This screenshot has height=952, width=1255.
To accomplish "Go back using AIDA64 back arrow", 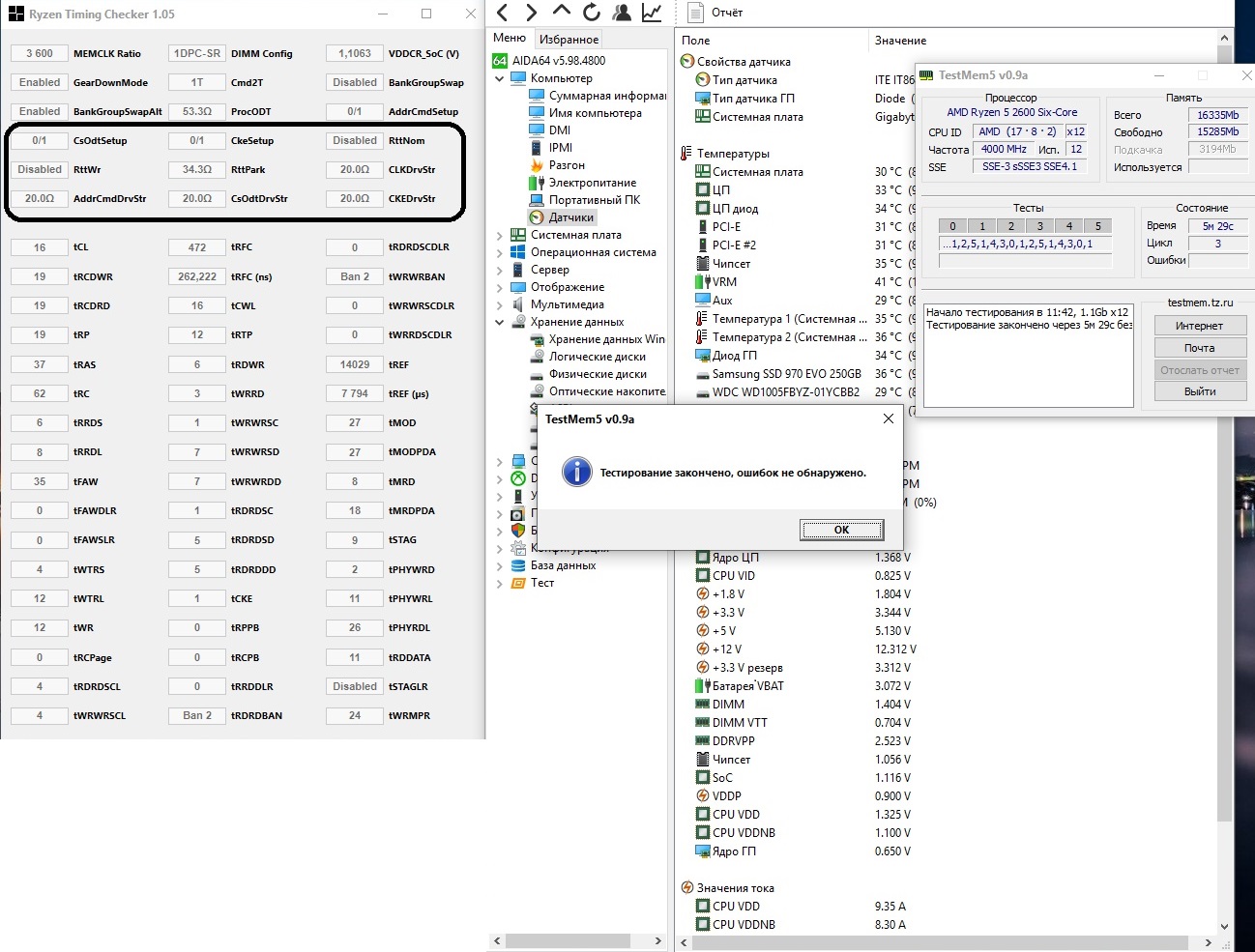I will pyautogui.click(x=502, y=13).
